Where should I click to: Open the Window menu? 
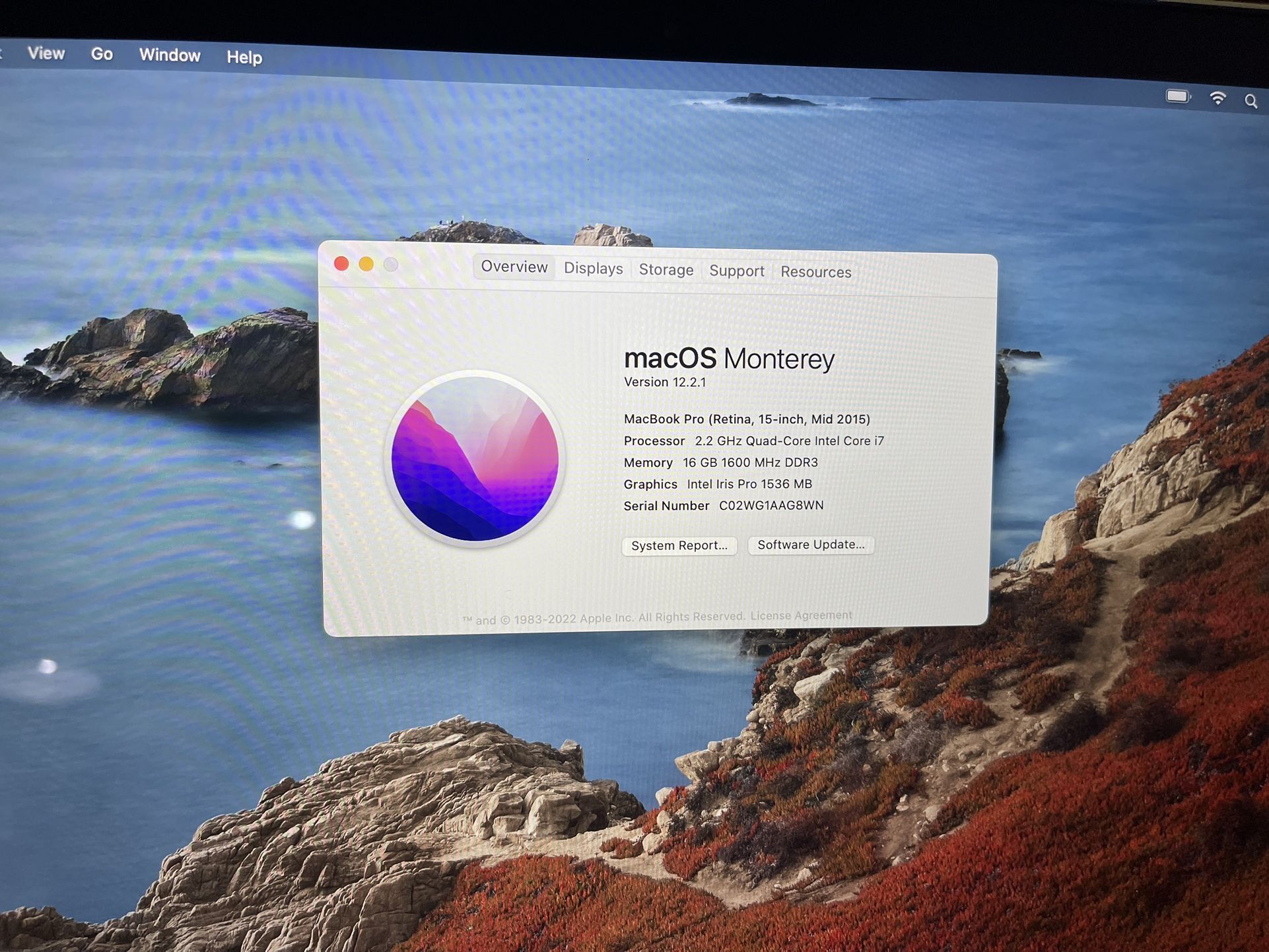pyautogui.click(x=170, y=55)
